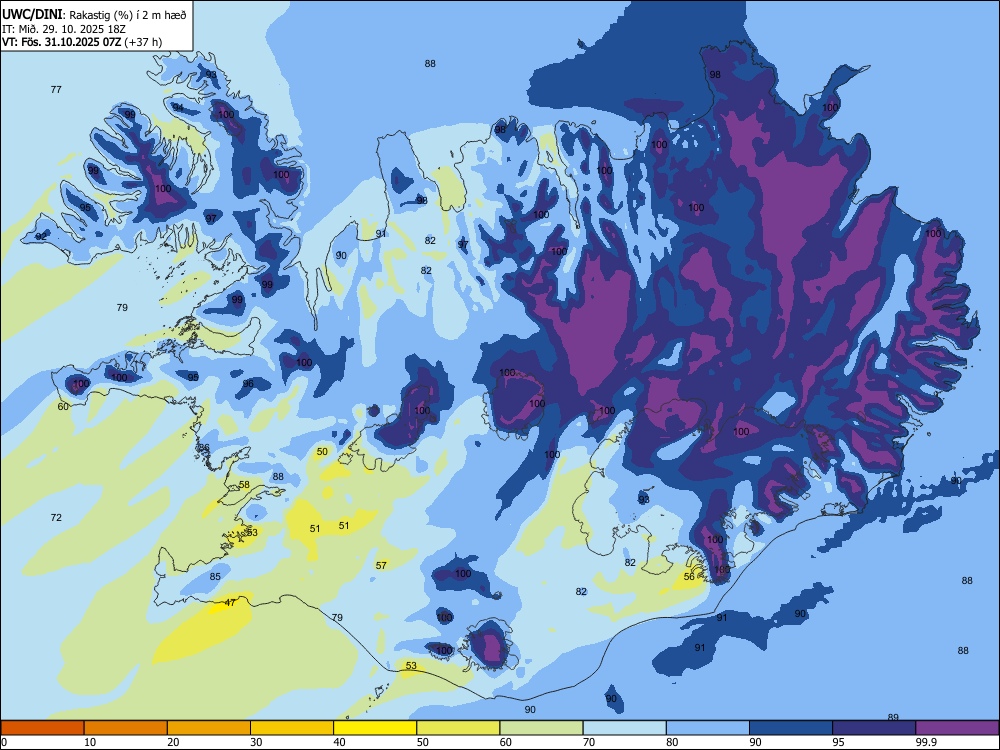Click the dark orange 0–10 legend swatch
Image resolution: width=1000 pixels, height=750 pixels.
(x=42, y=728)
